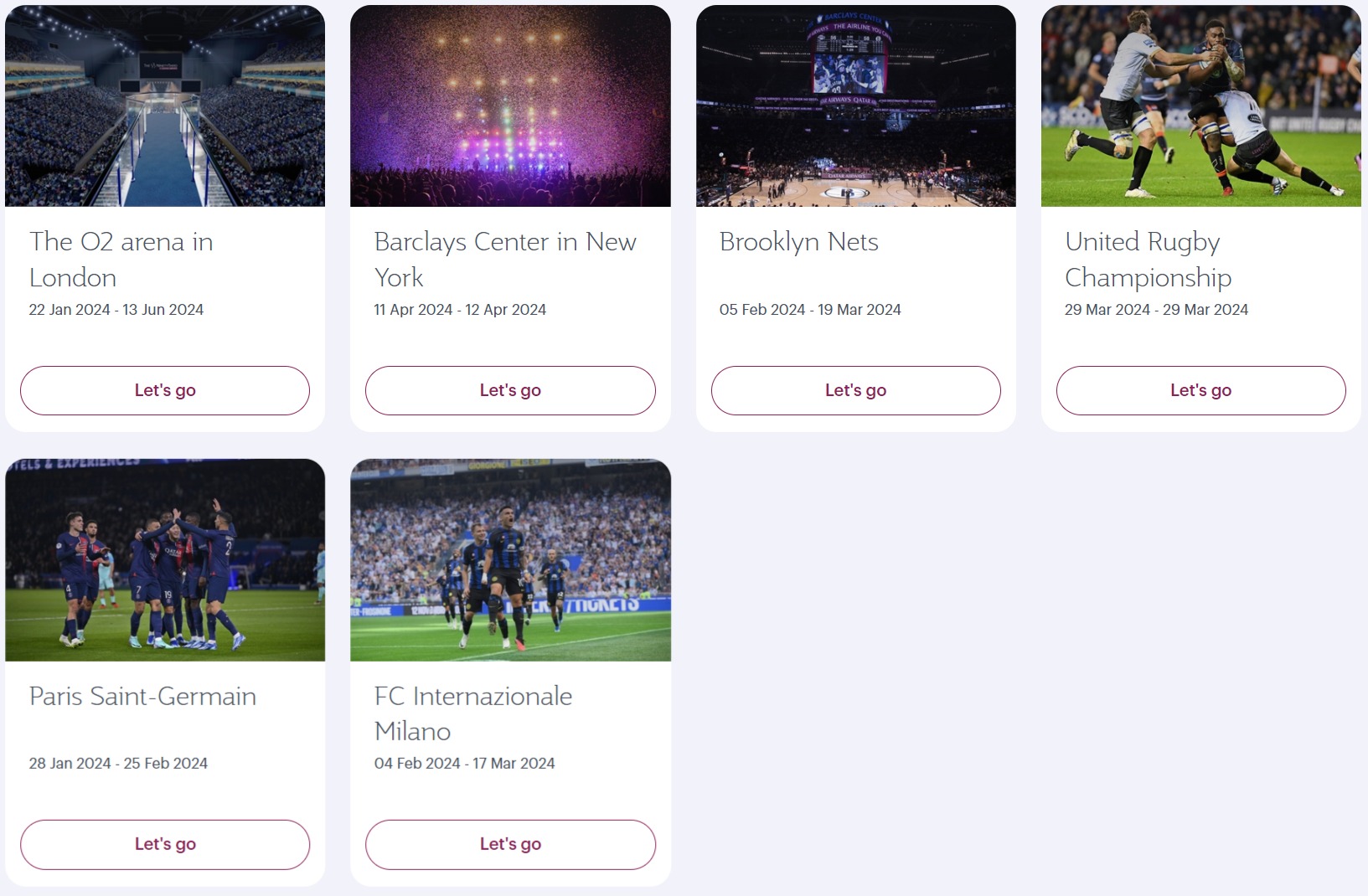Click Let's go under Paris Saint-Germain

coord(165,844)
